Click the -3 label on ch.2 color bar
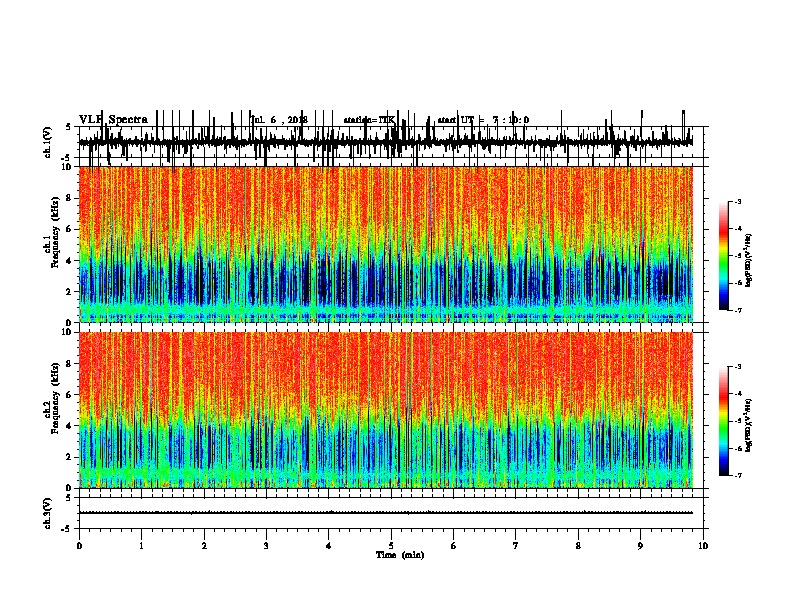Screen dimensions: 792x612 [737, 367]
